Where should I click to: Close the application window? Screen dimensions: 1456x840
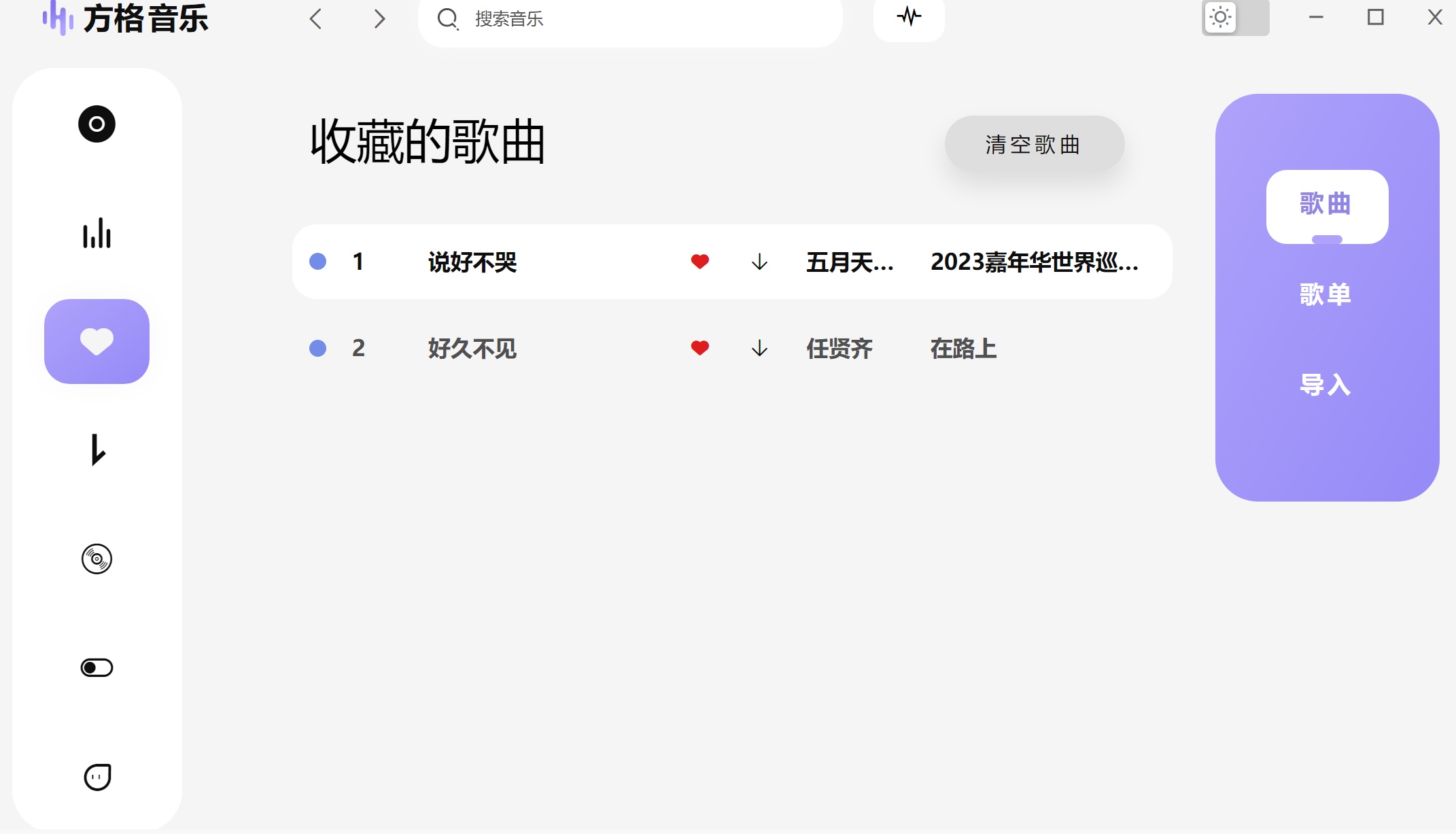(1435, 17)
